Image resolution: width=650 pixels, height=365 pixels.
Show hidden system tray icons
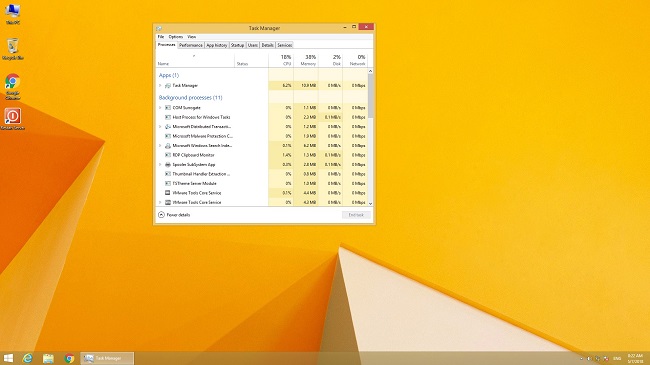tap(581, 358)
